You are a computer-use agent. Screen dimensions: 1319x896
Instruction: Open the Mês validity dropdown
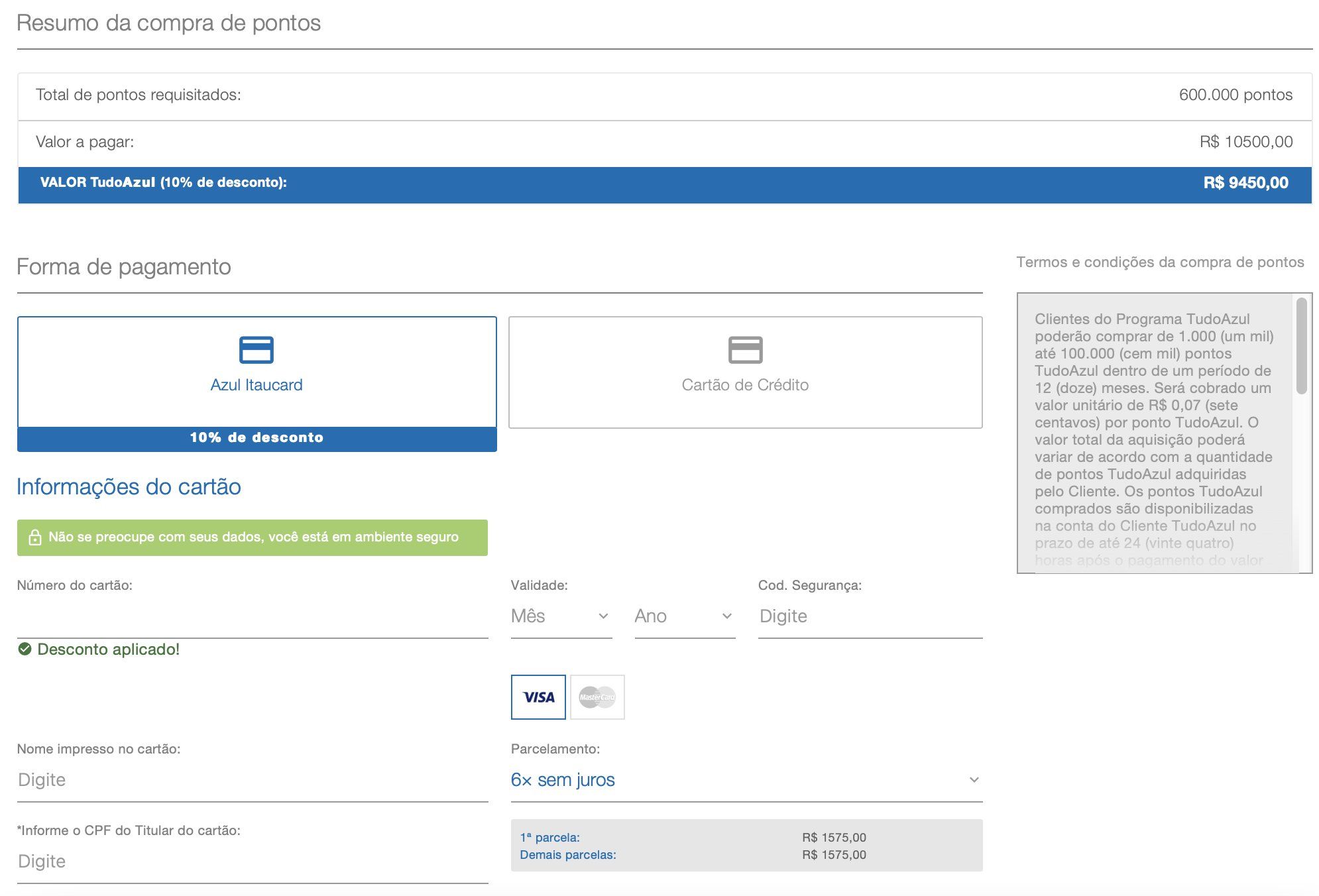pyautogui.click(x=561, y=616)
